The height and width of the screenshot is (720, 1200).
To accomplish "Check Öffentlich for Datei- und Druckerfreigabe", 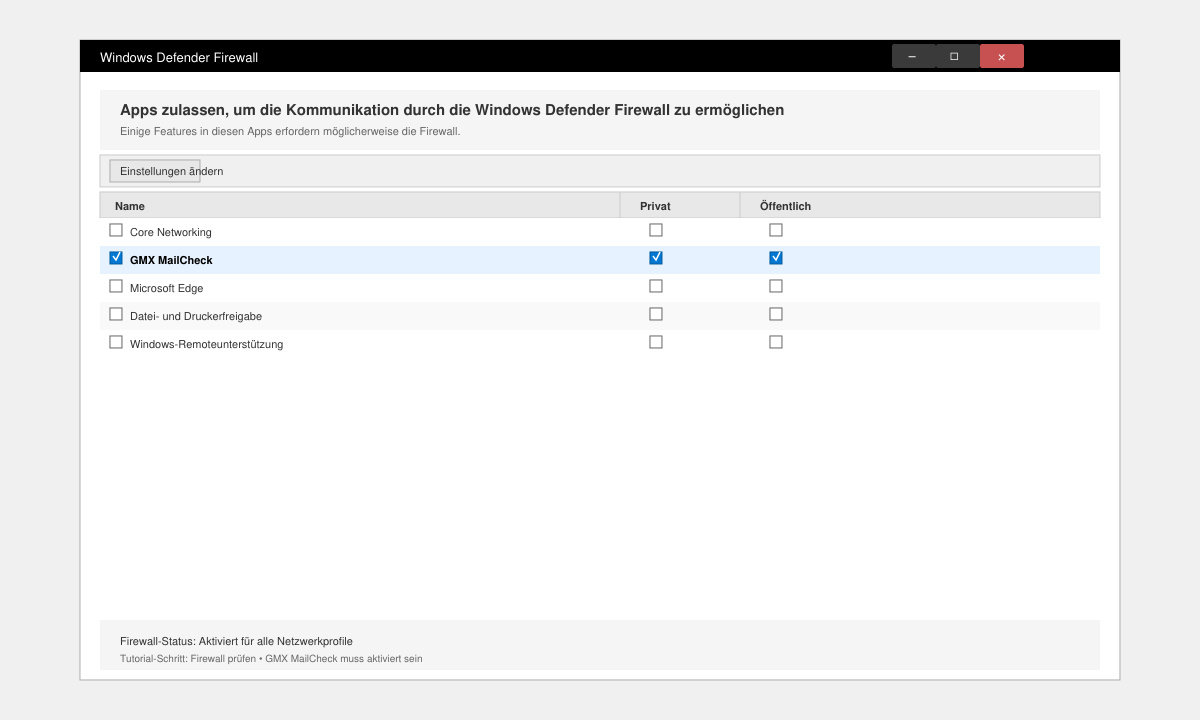I will 776,314.
